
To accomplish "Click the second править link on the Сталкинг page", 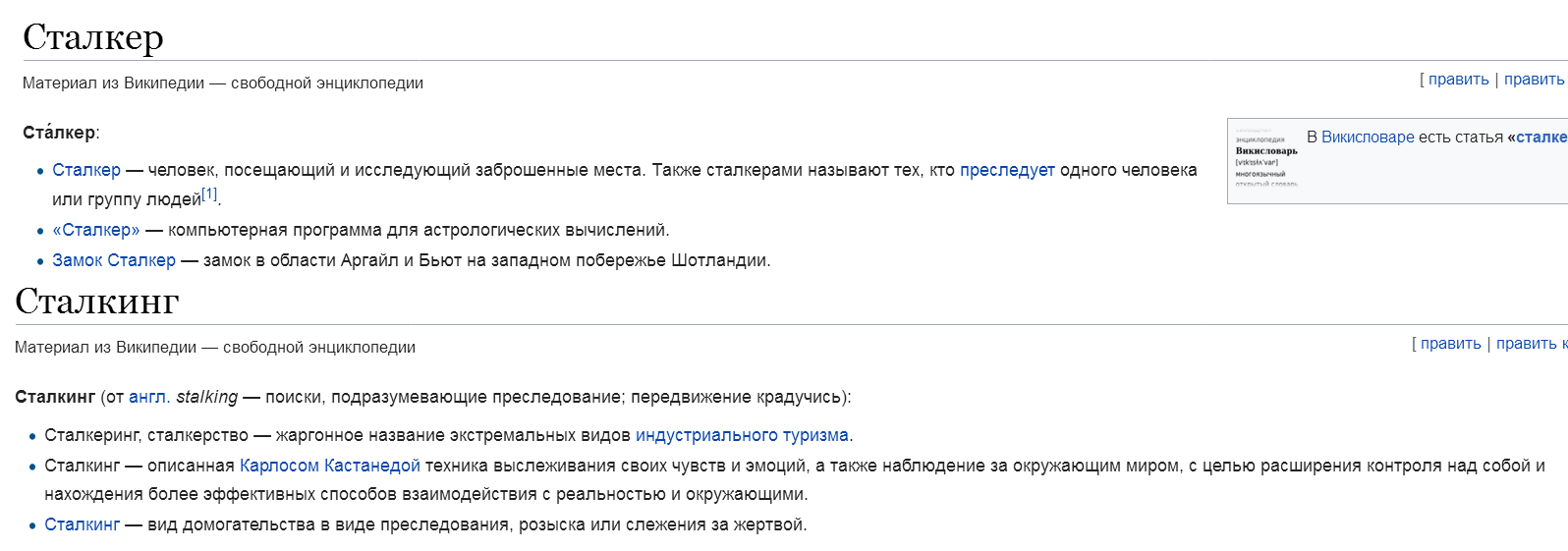I will pyautogui.click(x=1526, y=344).
